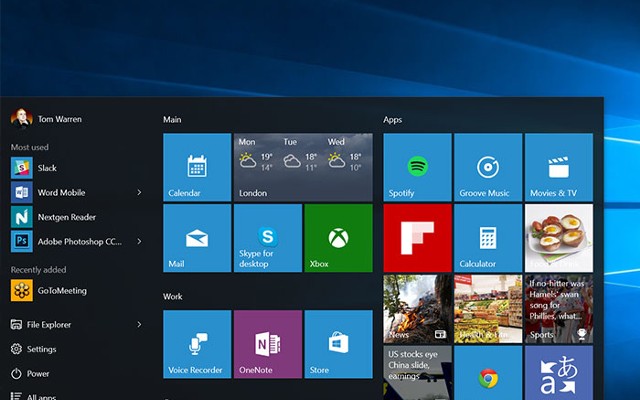This screenshot has height=400, width=640.
Task: Click the GoToMeeting icon
Action: click(x=22, y=290)
